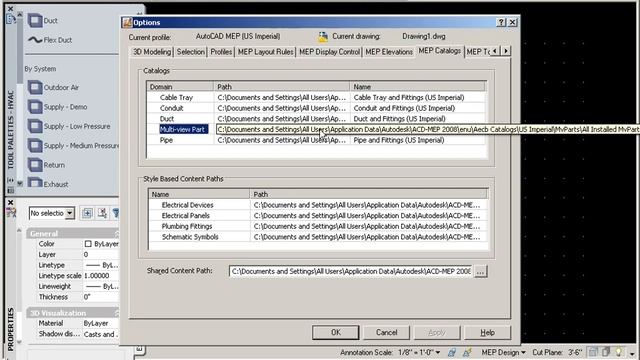Screen dimensions: 640x360
Task: Select the Cable Tray catalog row
Action: (x=316, y=98)
